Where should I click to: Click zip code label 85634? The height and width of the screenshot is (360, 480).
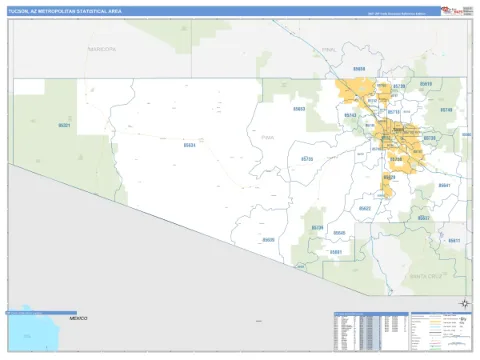click(x=189, y=145)
